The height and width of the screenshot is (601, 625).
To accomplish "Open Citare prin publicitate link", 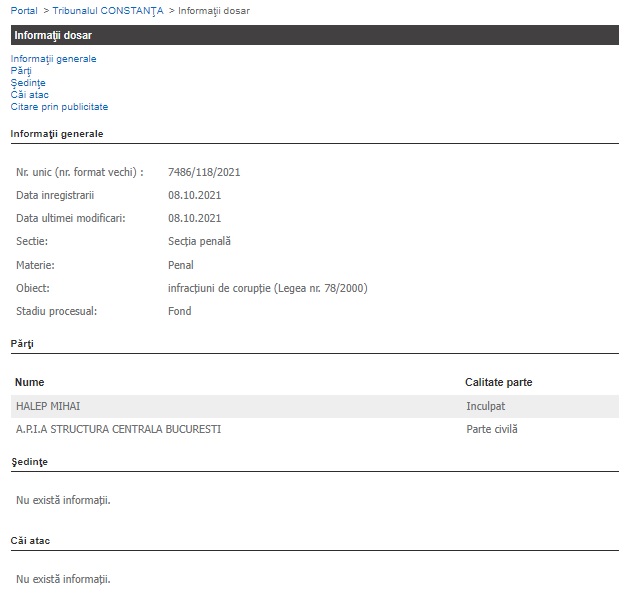I will (59, 107).
